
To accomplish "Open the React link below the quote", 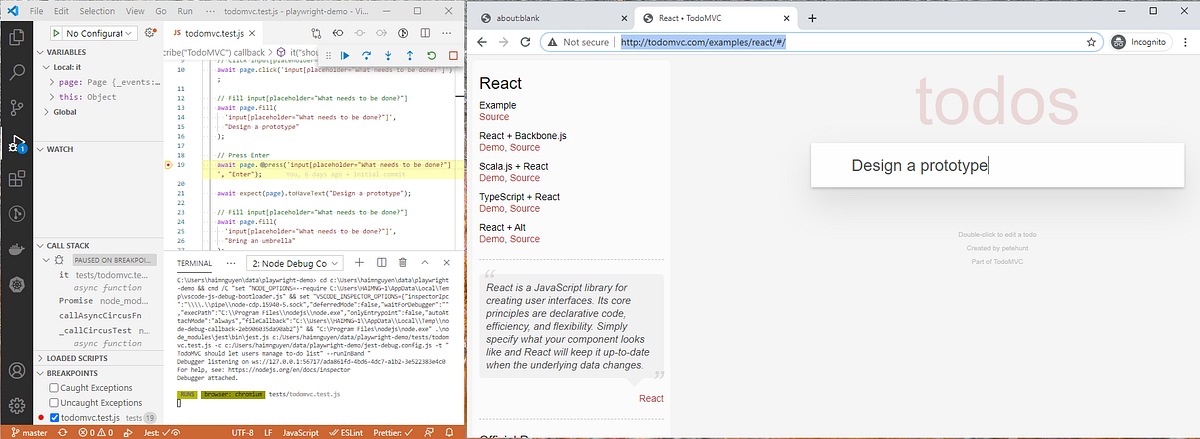I will click(651, 398).
